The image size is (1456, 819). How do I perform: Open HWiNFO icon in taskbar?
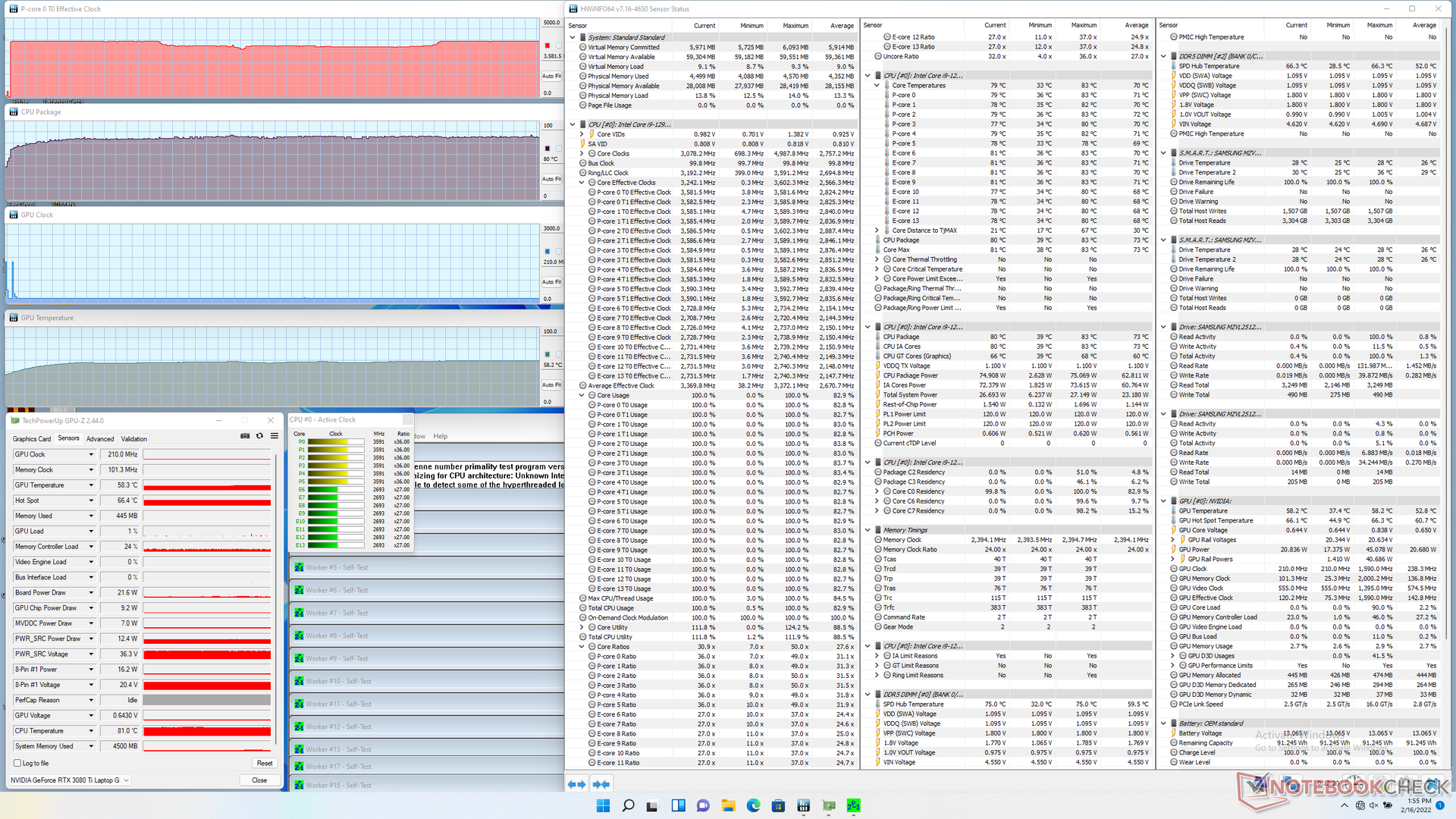click(x=803, y=805)
